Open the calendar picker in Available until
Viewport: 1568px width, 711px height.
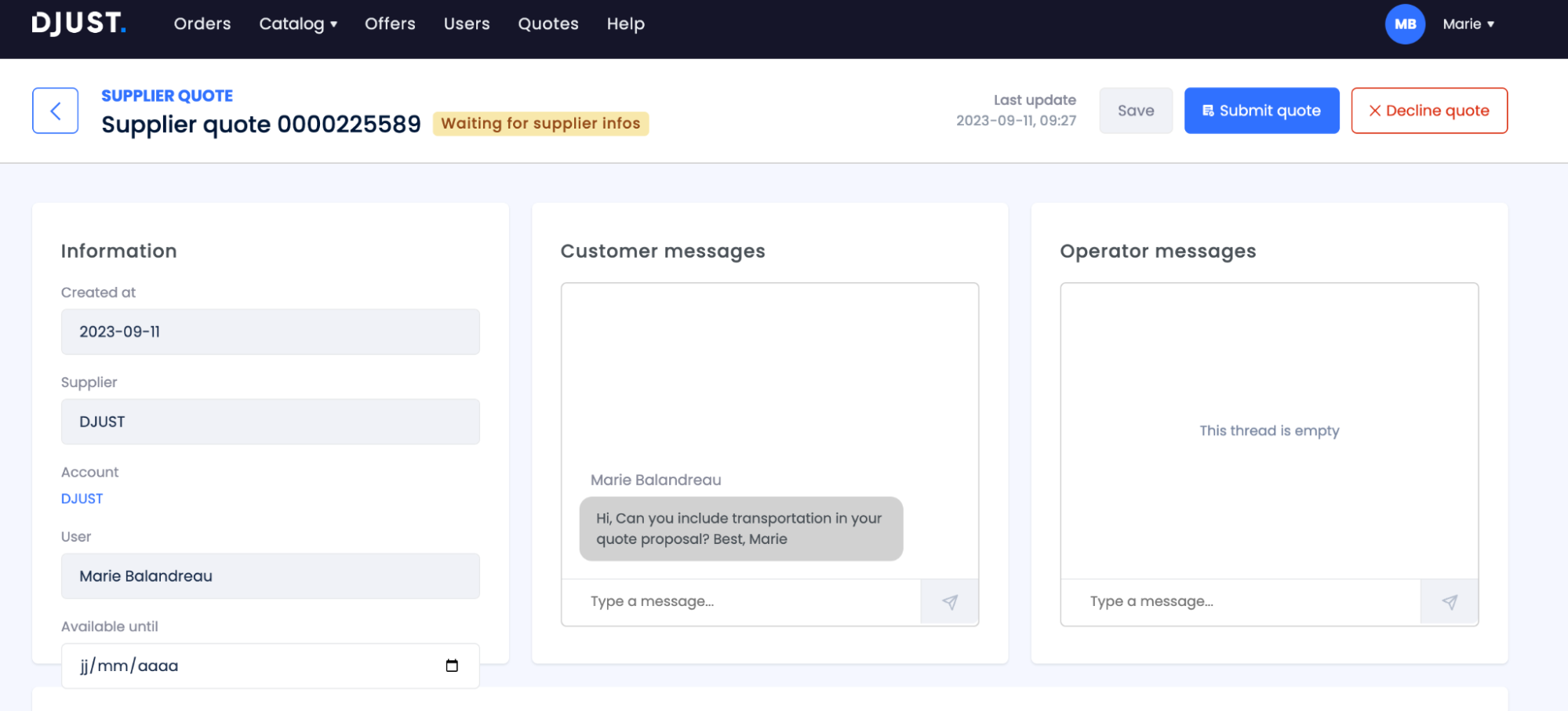452,666
